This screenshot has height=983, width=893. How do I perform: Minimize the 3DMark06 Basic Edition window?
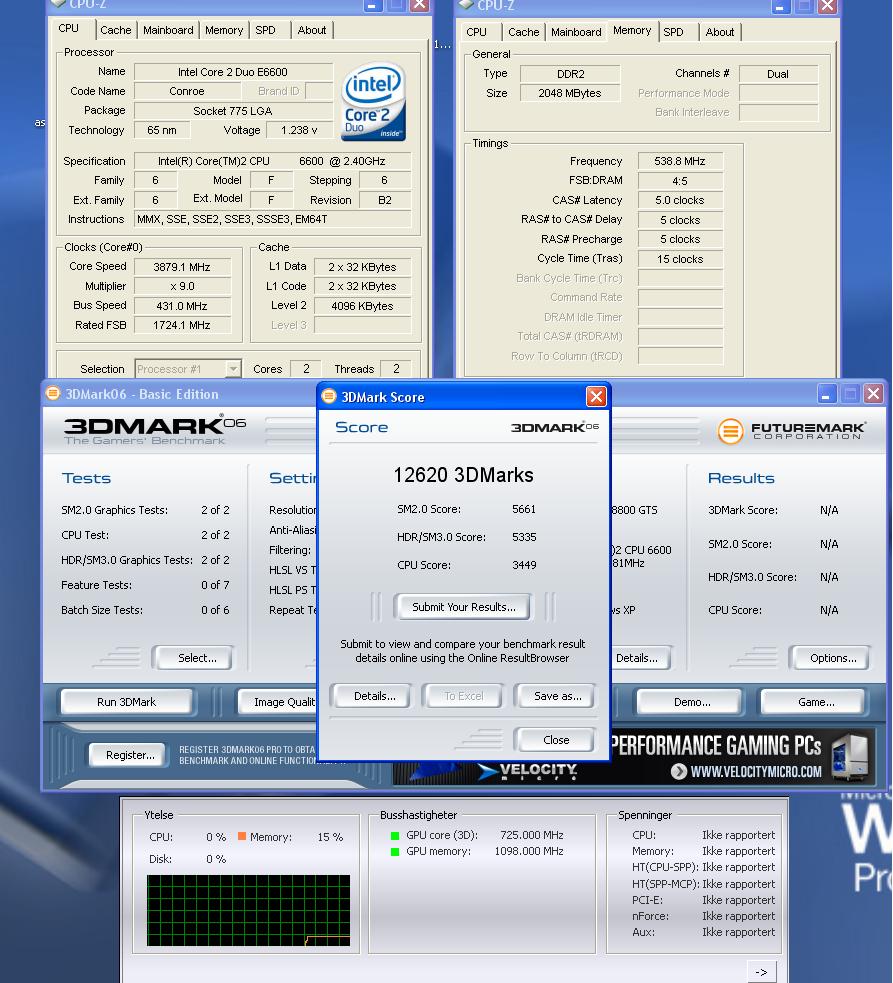point(827,394)
